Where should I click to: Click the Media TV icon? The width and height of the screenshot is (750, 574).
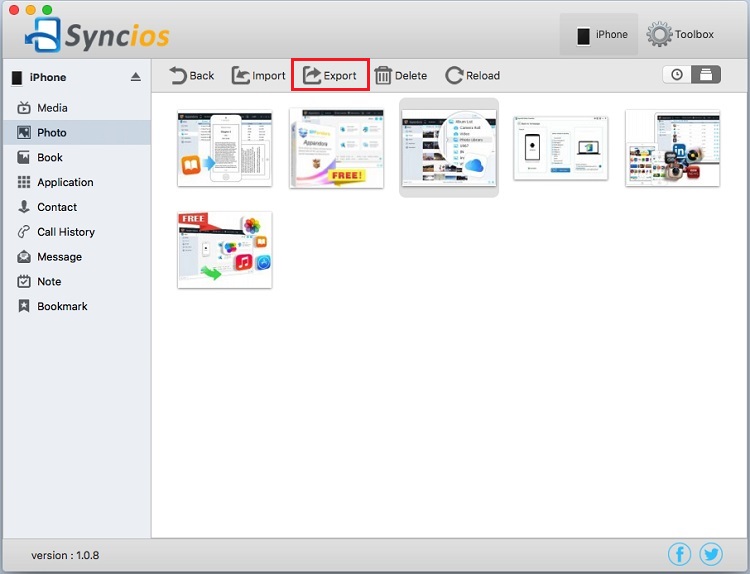pos(24,108)
